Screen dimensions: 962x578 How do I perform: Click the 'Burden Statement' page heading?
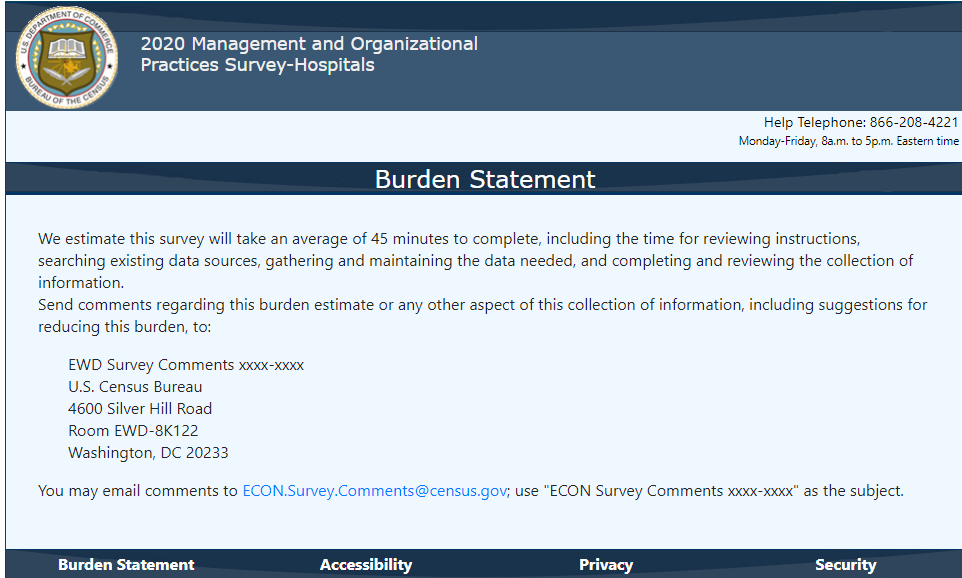point(485,179)
